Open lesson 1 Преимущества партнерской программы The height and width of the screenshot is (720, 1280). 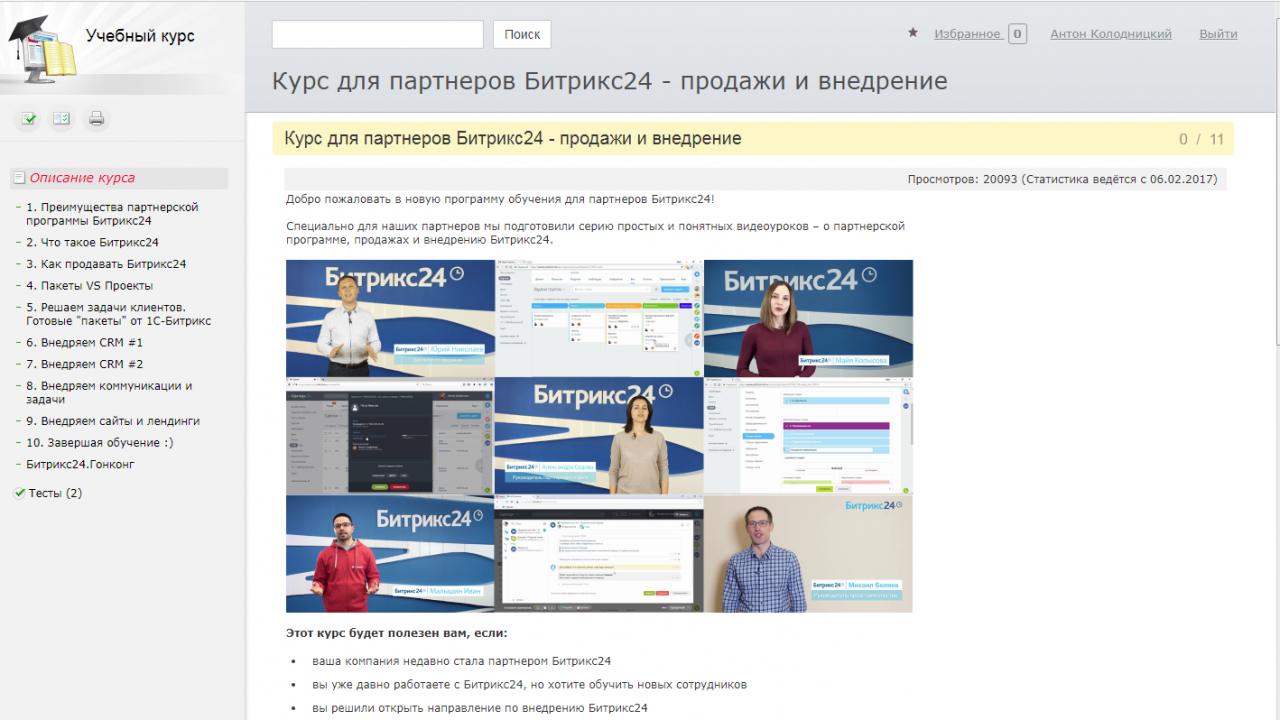click(112, 214)
